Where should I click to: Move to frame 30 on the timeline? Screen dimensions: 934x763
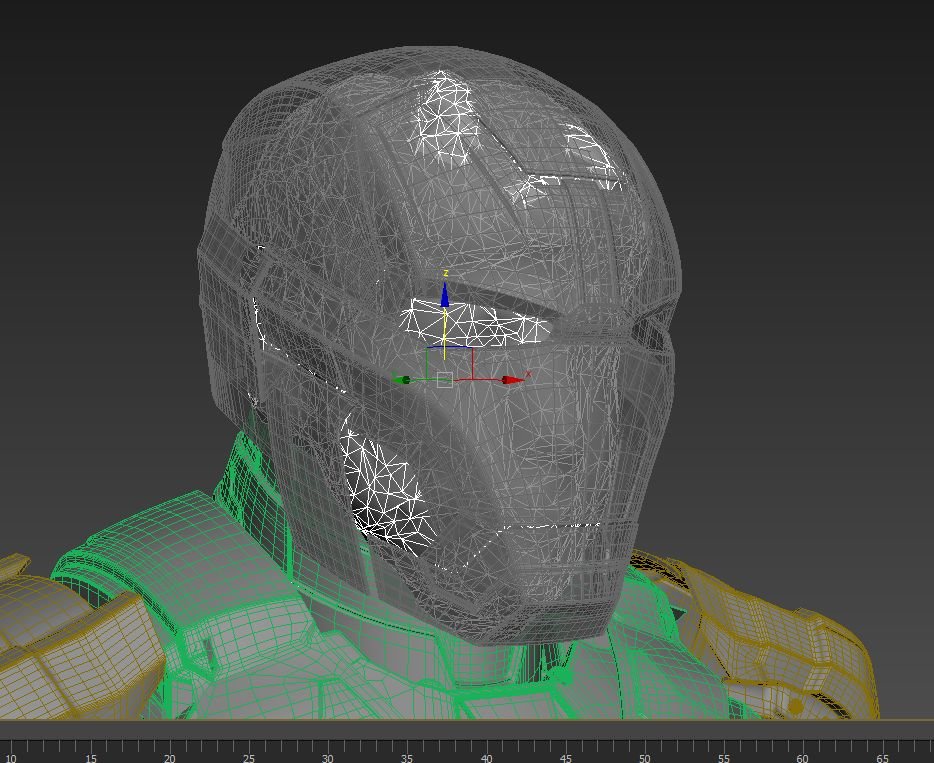[x=328, y=758]
